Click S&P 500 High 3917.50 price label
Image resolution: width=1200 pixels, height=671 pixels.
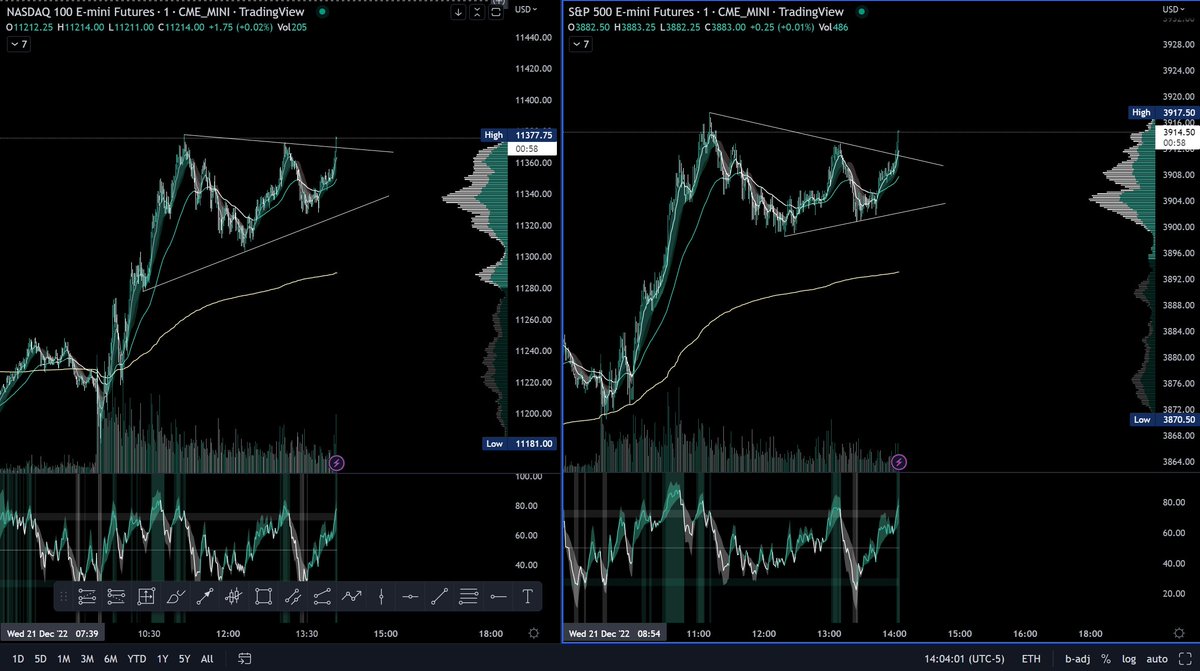point(1163,113)
